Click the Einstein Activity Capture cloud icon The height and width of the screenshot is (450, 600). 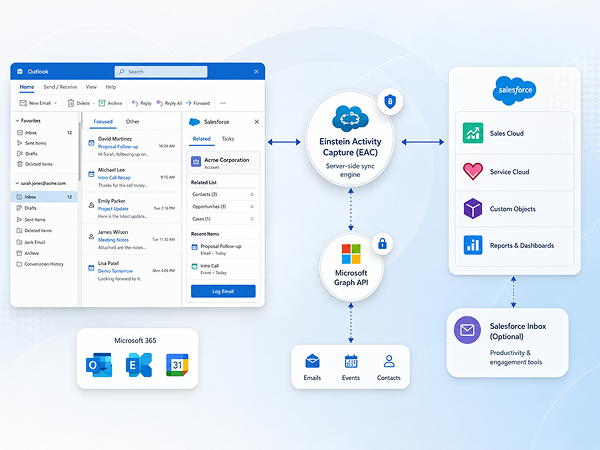[x=350, y=119]
